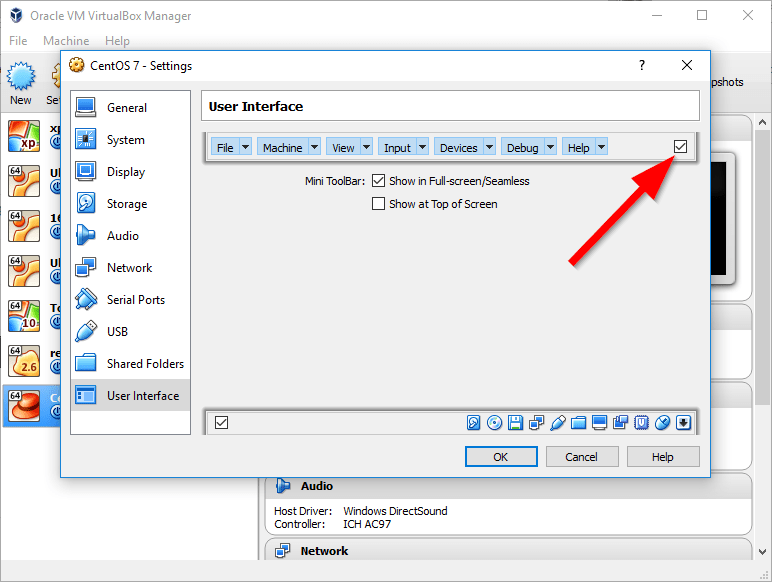Open Machine menu in VirtualBox Manager
772x582 pixels.
(66, 40)
